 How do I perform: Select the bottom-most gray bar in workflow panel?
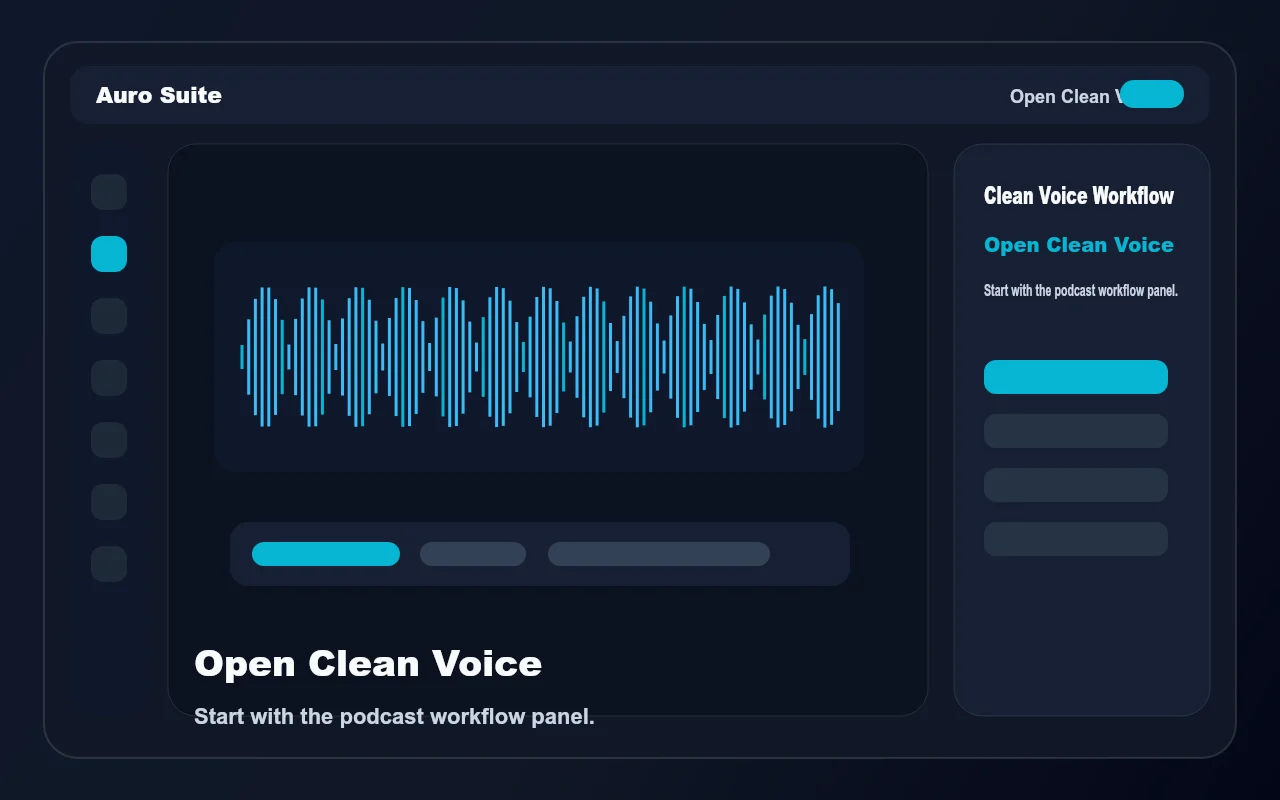[1076, 539]
